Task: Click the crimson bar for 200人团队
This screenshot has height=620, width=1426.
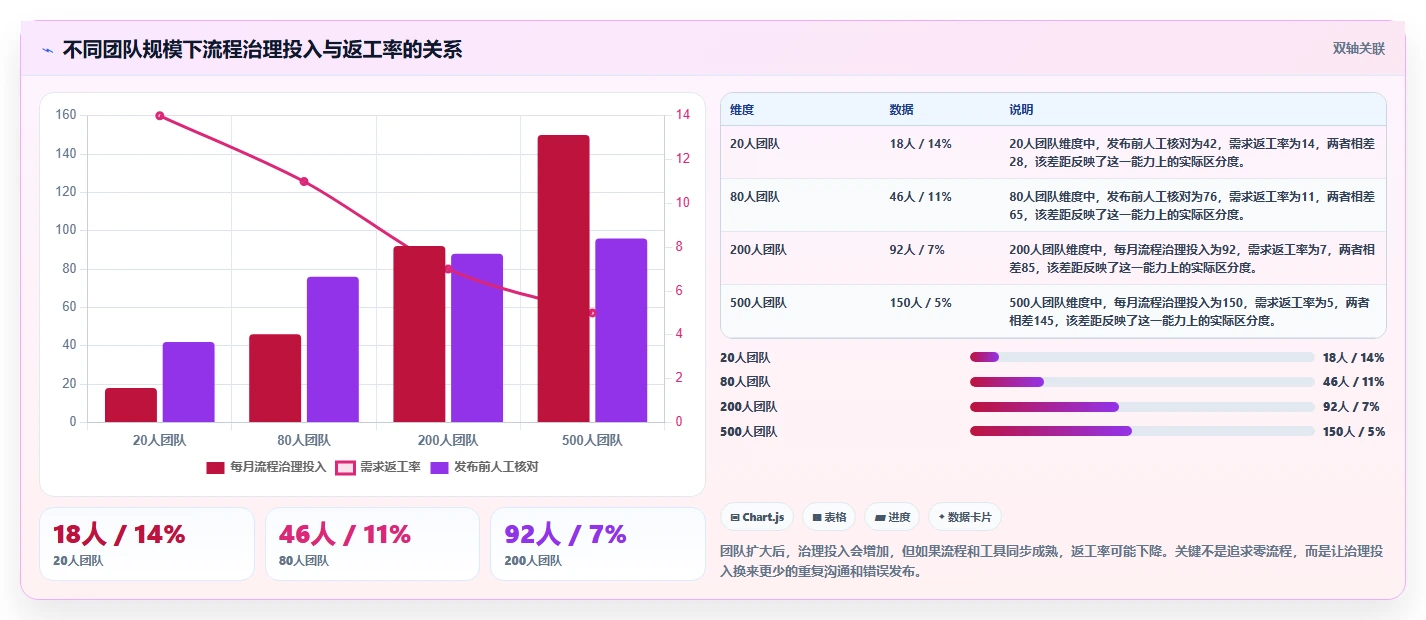Action: [x=419, y=334]
